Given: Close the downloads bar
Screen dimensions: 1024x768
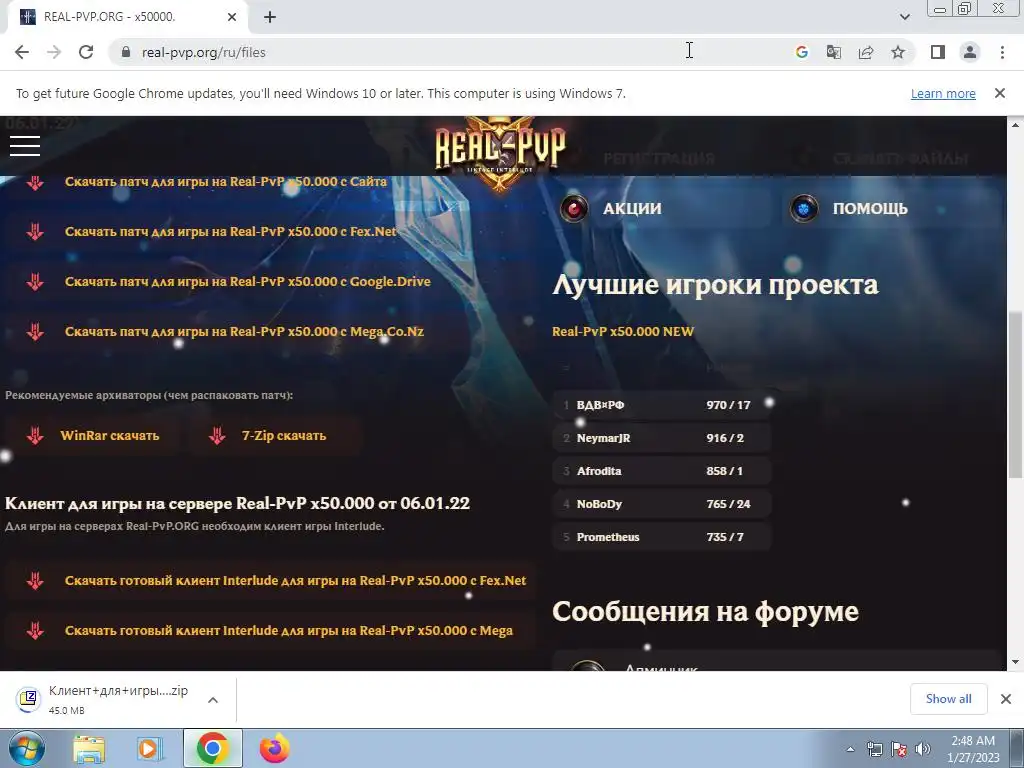Looking at the screenshot, I should click(x=1006, y=699).
